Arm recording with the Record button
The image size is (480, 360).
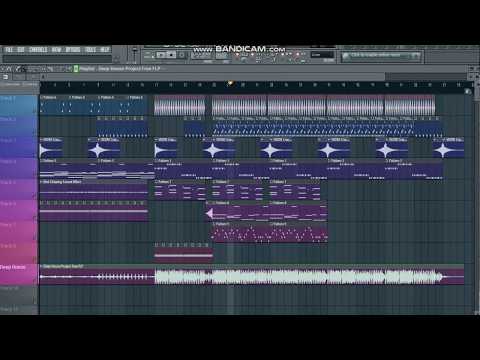tap(182, 54)
